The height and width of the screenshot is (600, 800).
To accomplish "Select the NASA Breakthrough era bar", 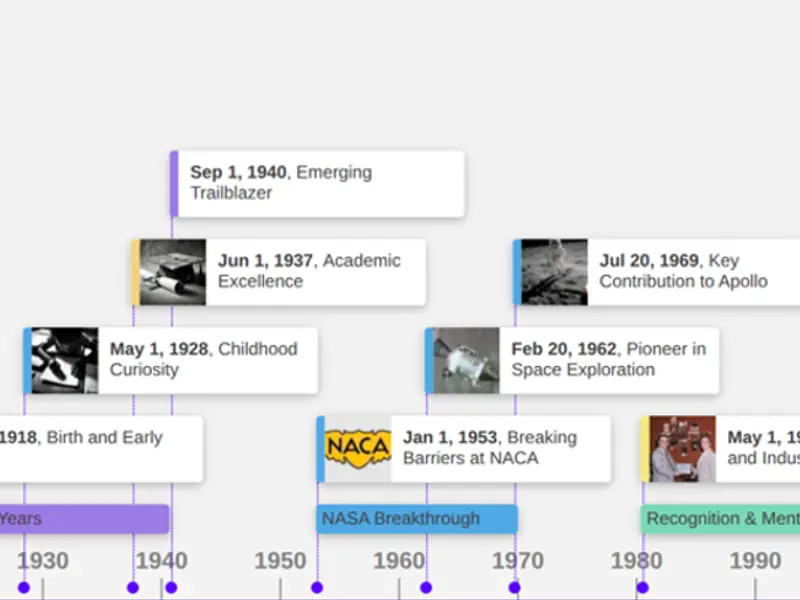I will coord(417,519).
